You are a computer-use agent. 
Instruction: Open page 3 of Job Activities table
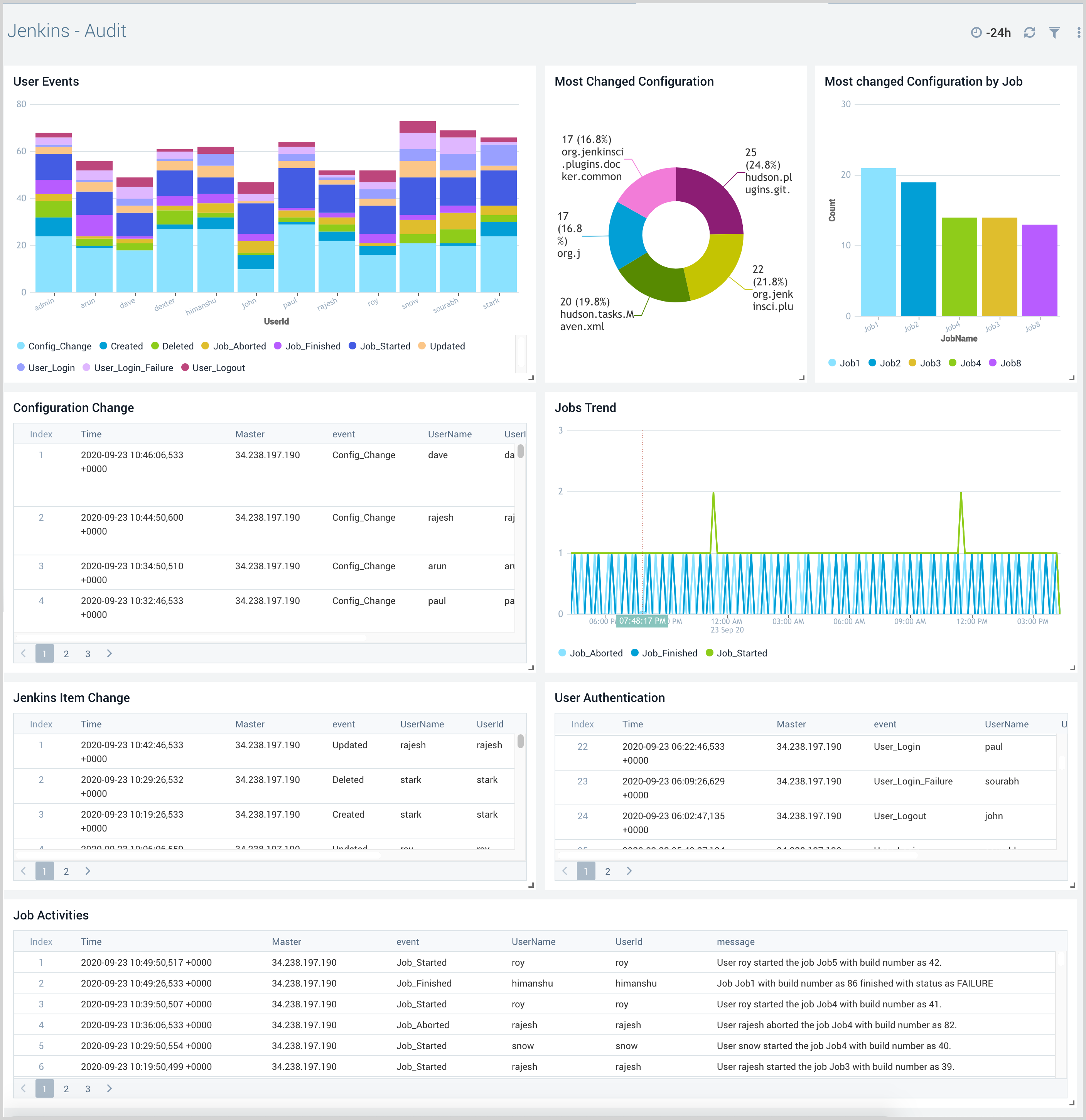[88, 1089]
